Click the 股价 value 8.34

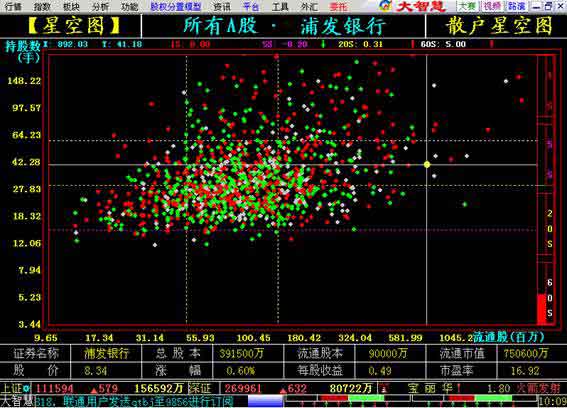(x=95, y=371)
